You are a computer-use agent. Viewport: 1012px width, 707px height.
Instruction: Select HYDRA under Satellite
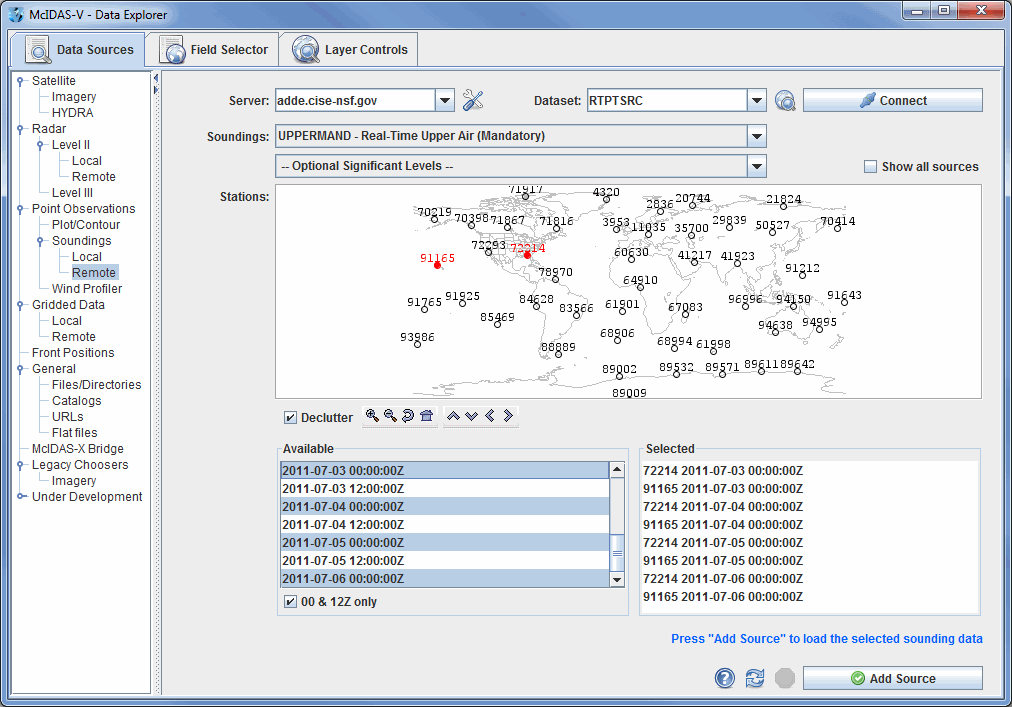72,112
